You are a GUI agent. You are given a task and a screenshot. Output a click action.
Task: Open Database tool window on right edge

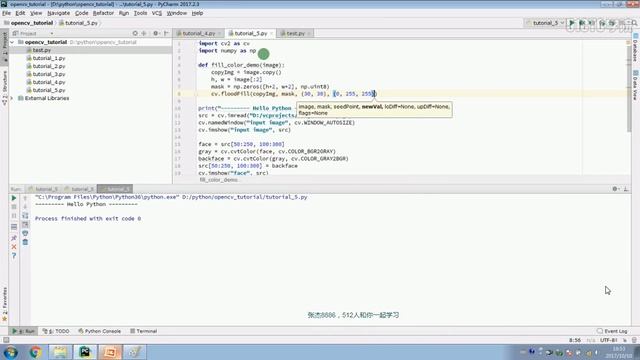[x=636, y=48]
